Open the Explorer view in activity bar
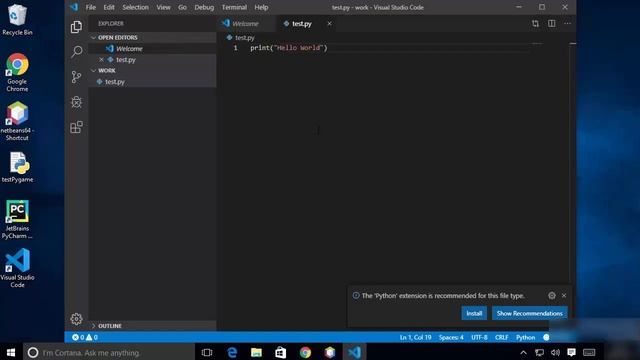Screen dimensions: 640x360 pyautogui.click(x=76, y=27)
